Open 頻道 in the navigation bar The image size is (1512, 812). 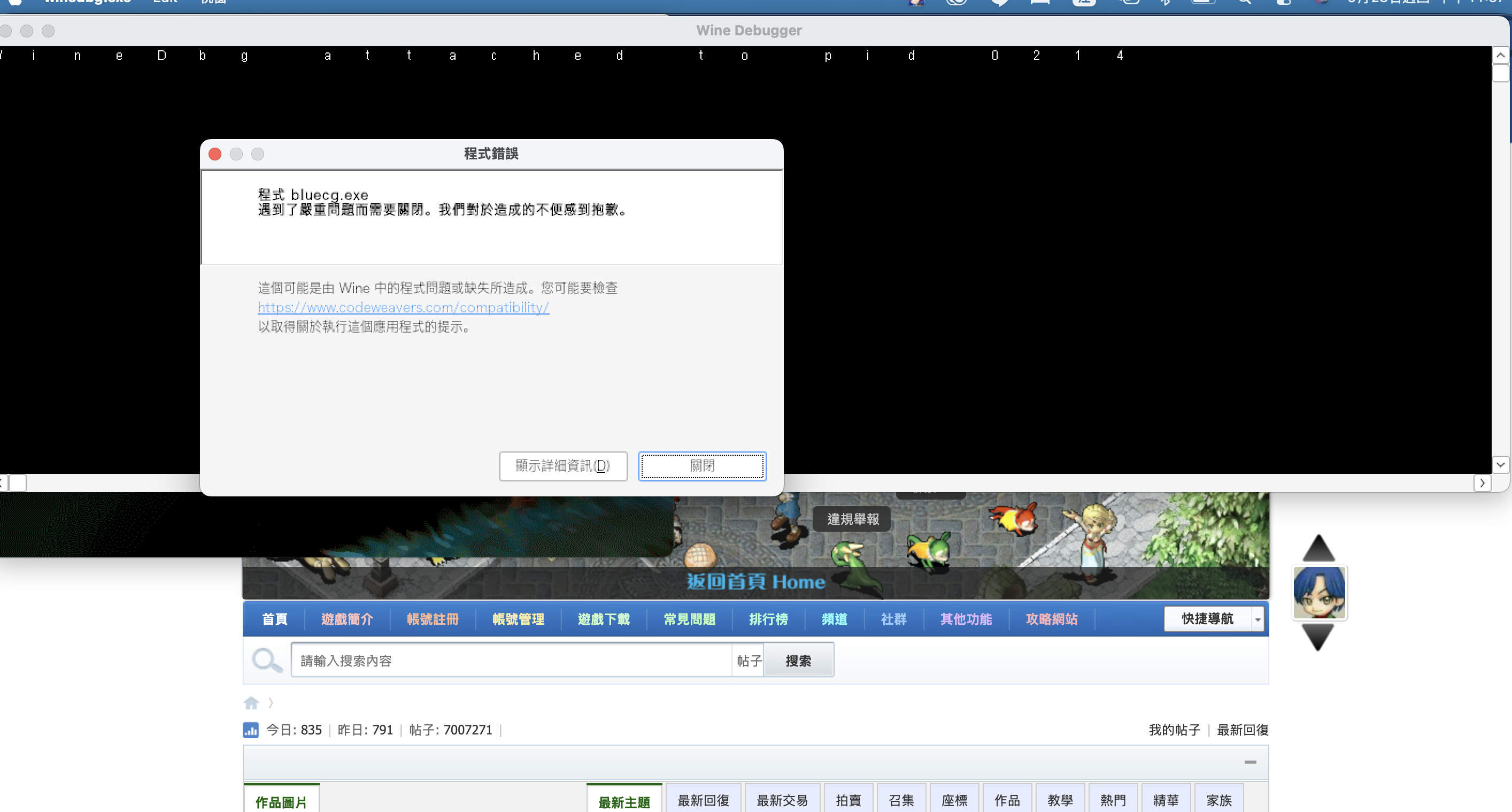pyautogui.click(x=834, y=619)
